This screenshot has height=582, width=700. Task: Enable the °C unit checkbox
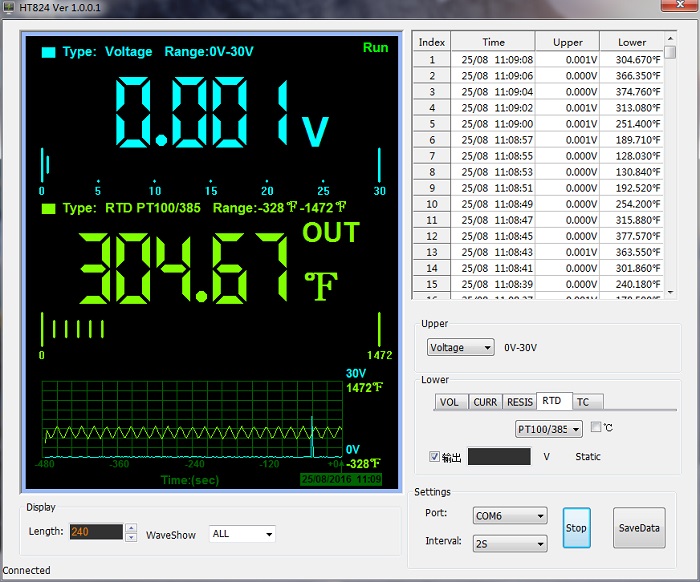pos(596,428)
